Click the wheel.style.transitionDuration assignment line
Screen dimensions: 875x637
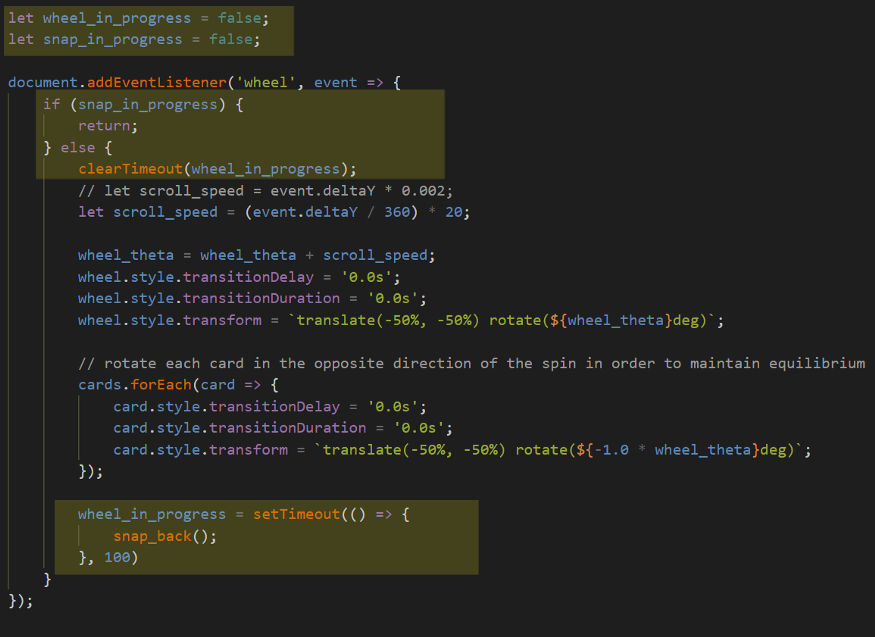point(252,298)
